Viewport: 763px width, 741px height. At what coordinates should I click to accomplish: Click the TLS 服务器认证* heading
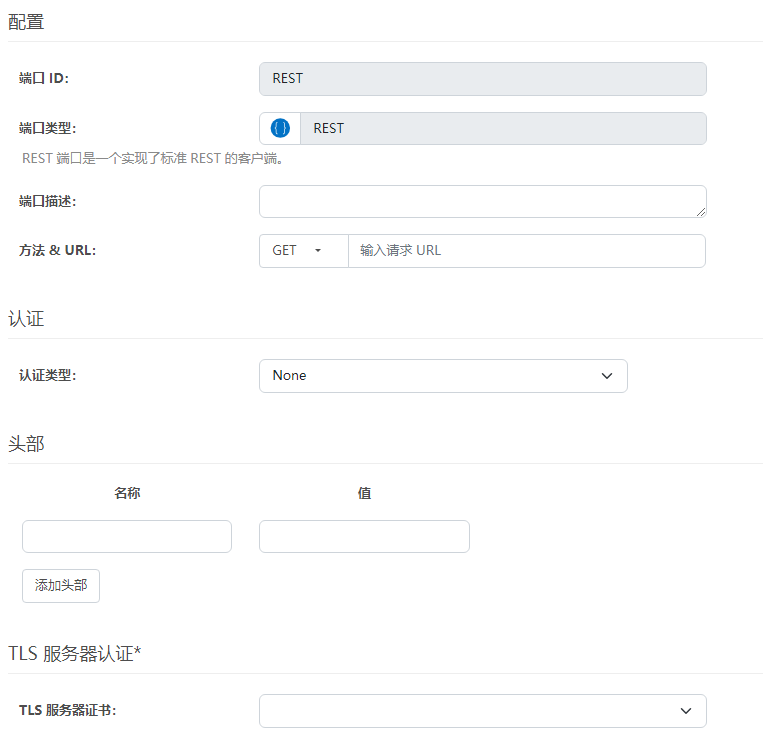click(x=74, y=653)
